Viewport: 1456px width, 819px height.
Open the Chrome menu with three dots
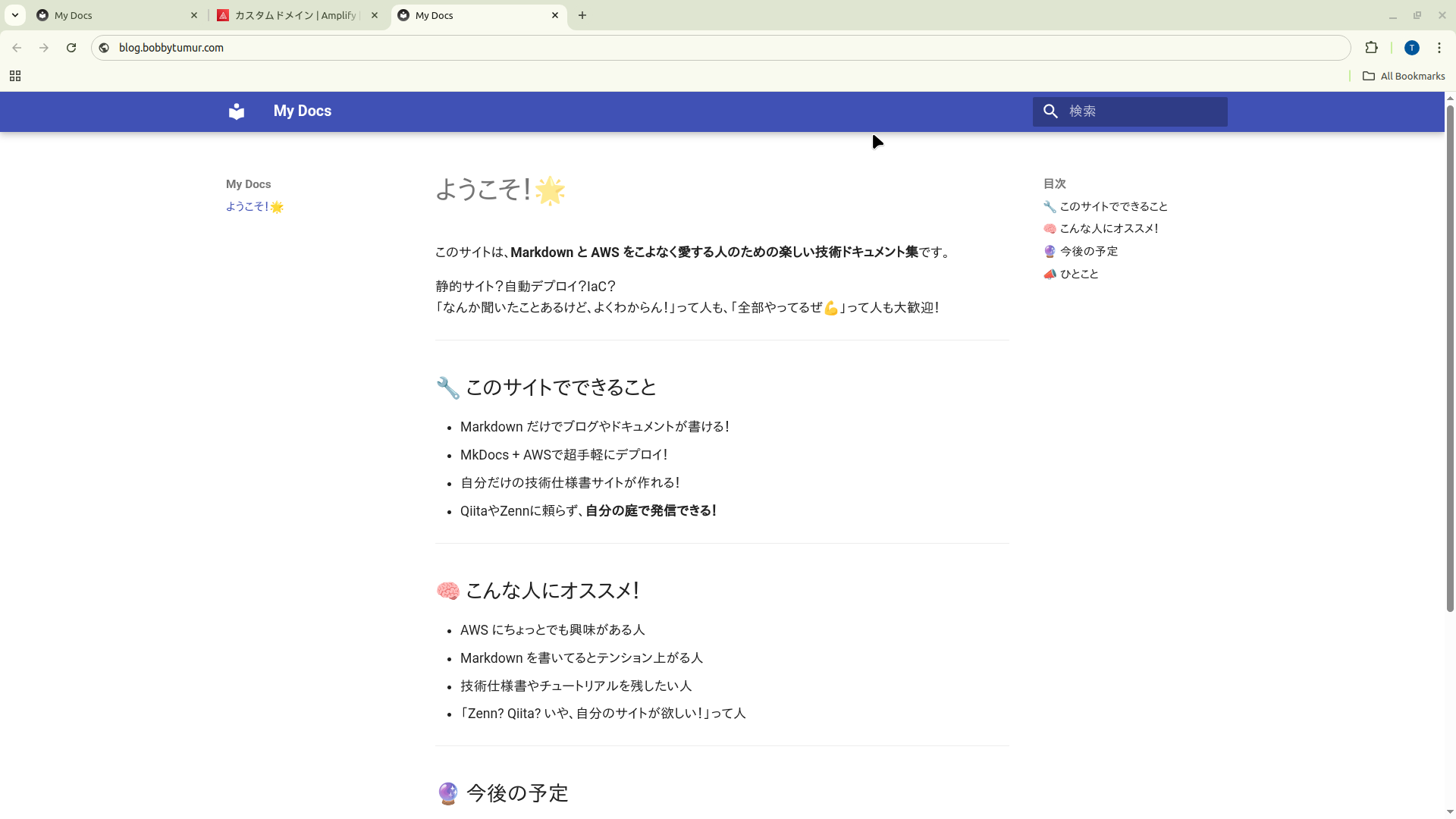[x=1440, y=47]
